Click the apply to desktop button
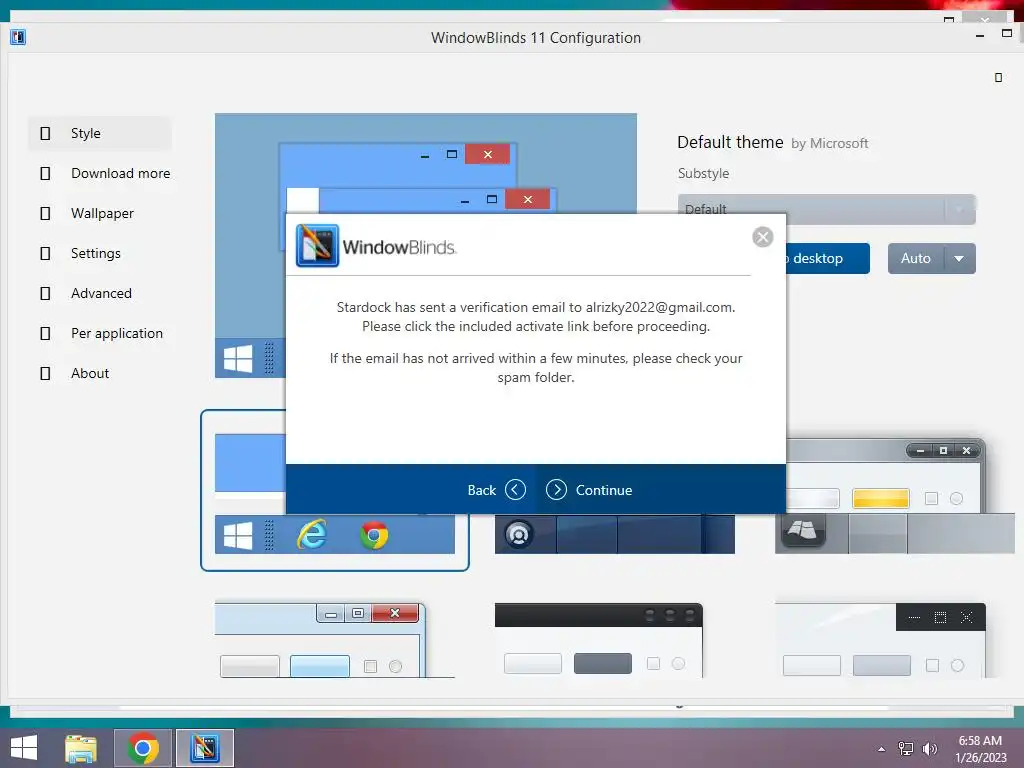This screenshot has height=768, width=1024. (x=827, y=259)
